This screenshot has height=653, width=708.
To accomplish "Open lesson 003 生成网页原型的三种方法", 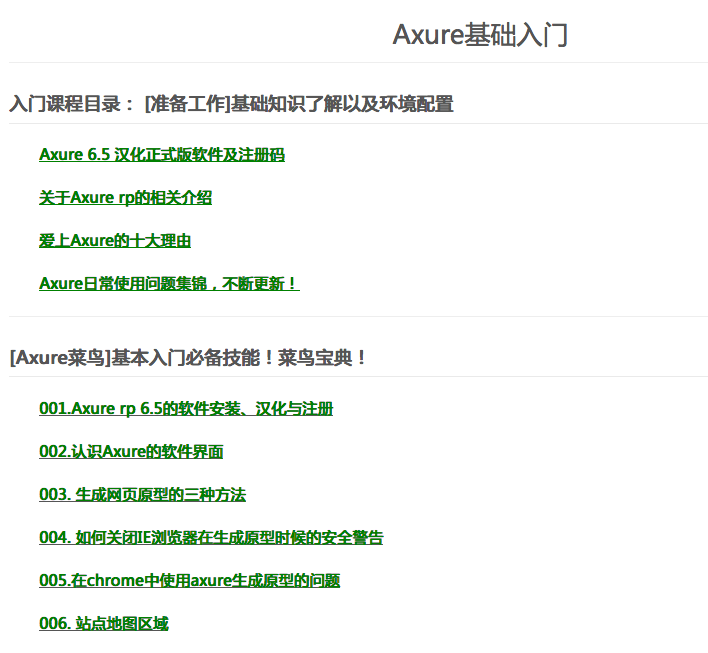I will pos(142,495).
